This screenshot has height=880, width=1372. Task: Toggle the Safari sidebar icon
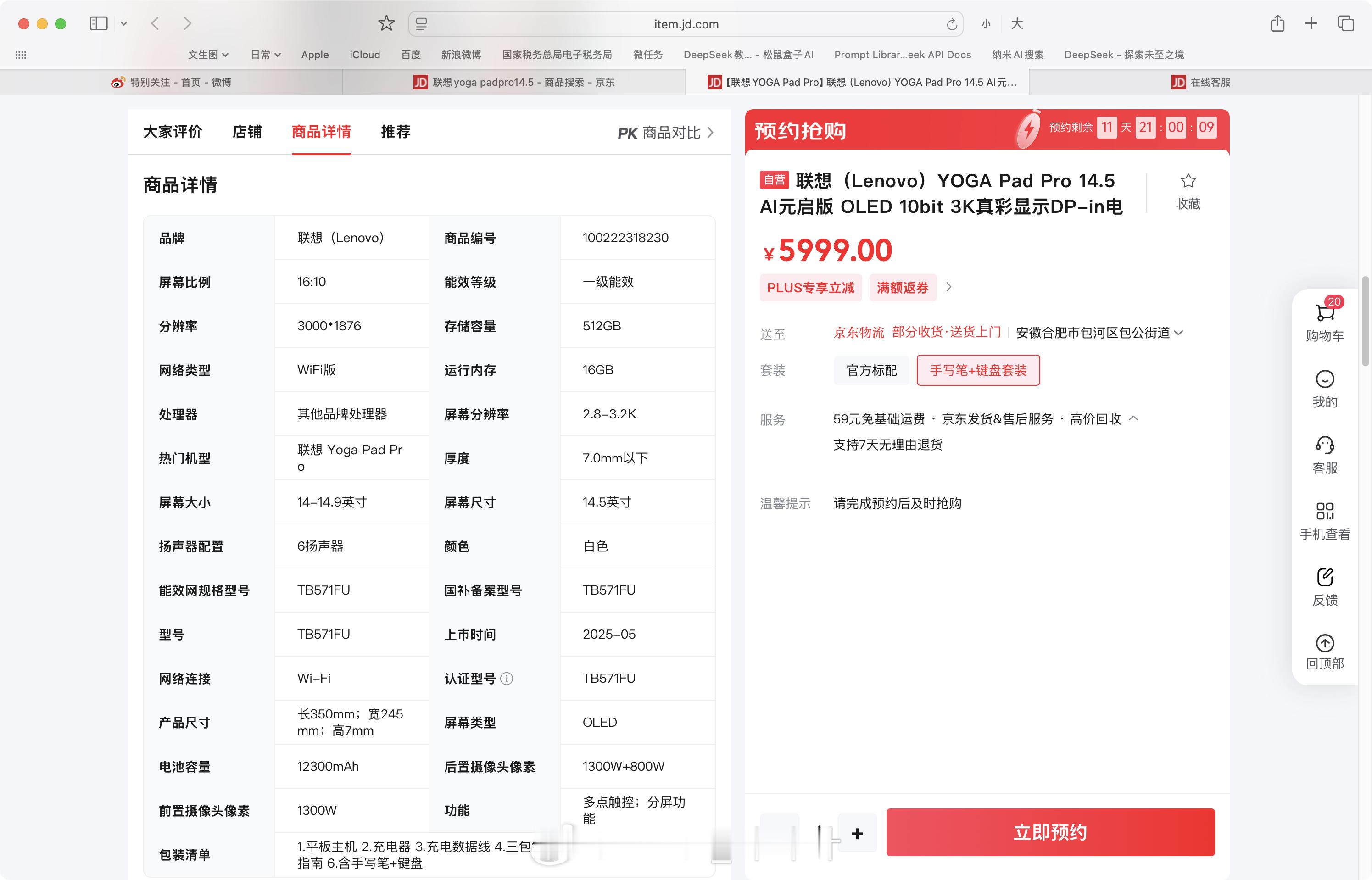point(98,23)
